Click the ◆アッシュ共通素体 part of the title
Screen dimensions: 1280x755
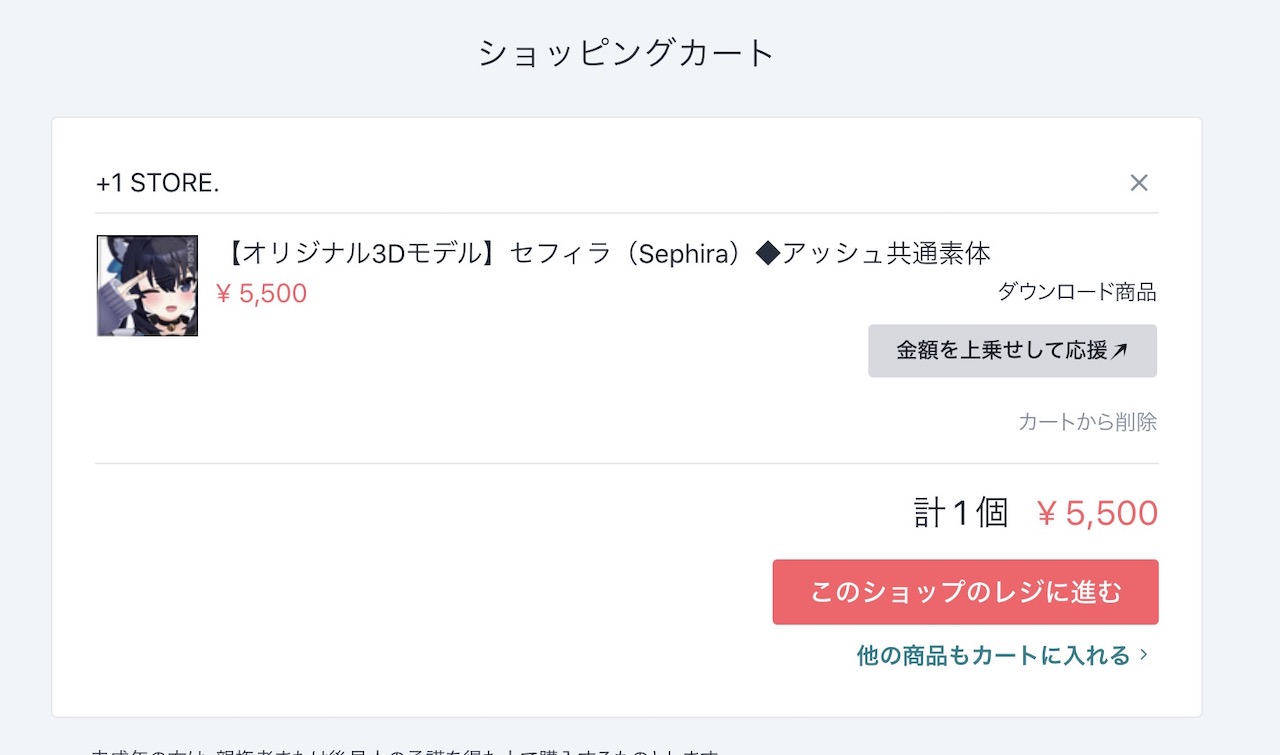pyautogui.click(x=873, y=254)
